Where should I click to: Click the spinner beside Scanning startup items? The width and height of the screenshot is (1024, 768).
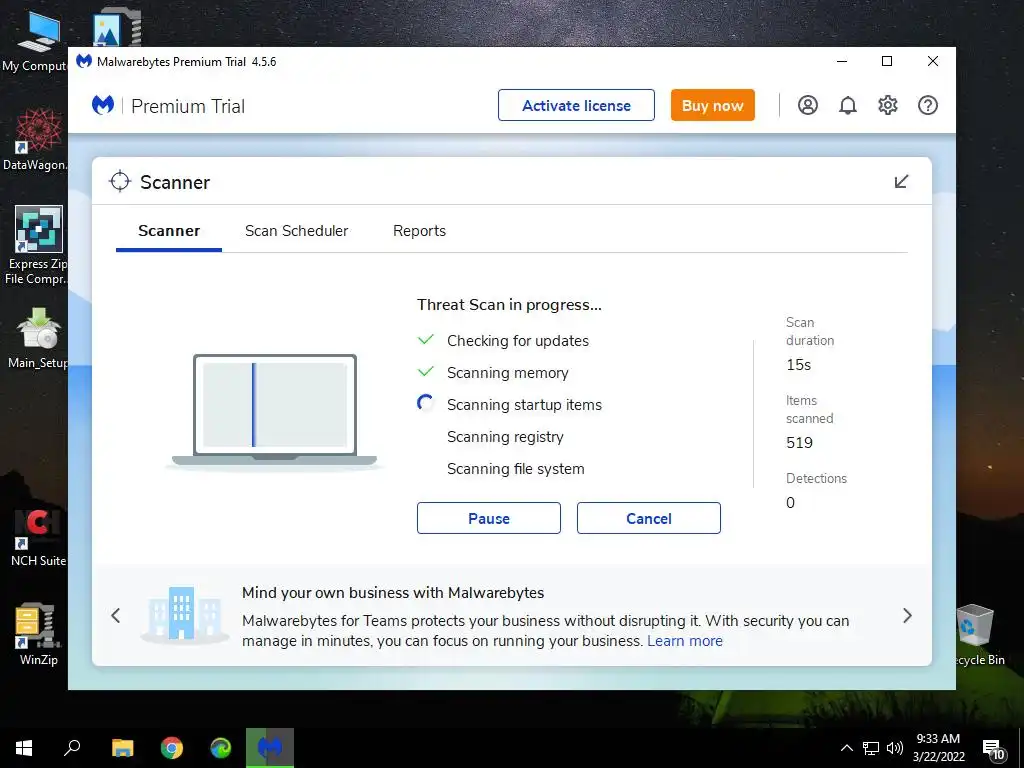pos(425,404)
